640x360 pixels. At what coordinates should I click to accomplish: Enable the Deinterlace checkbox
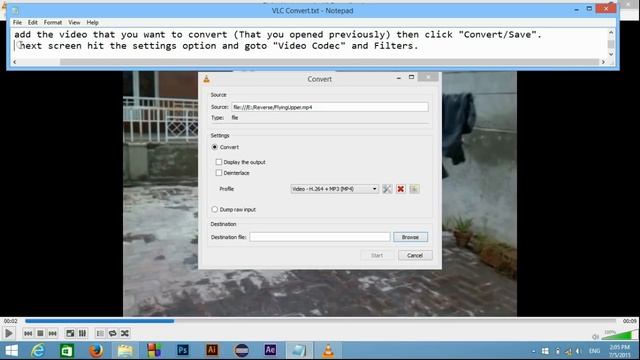point(219,173)
